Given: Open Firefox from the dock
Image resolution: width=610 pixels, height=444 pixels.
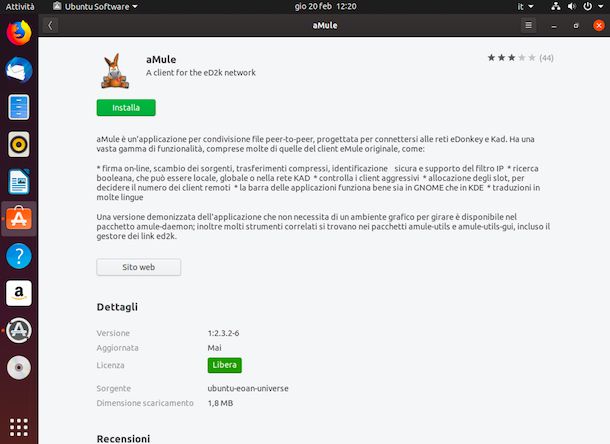Looking at the screenshot, I should 19,33.
